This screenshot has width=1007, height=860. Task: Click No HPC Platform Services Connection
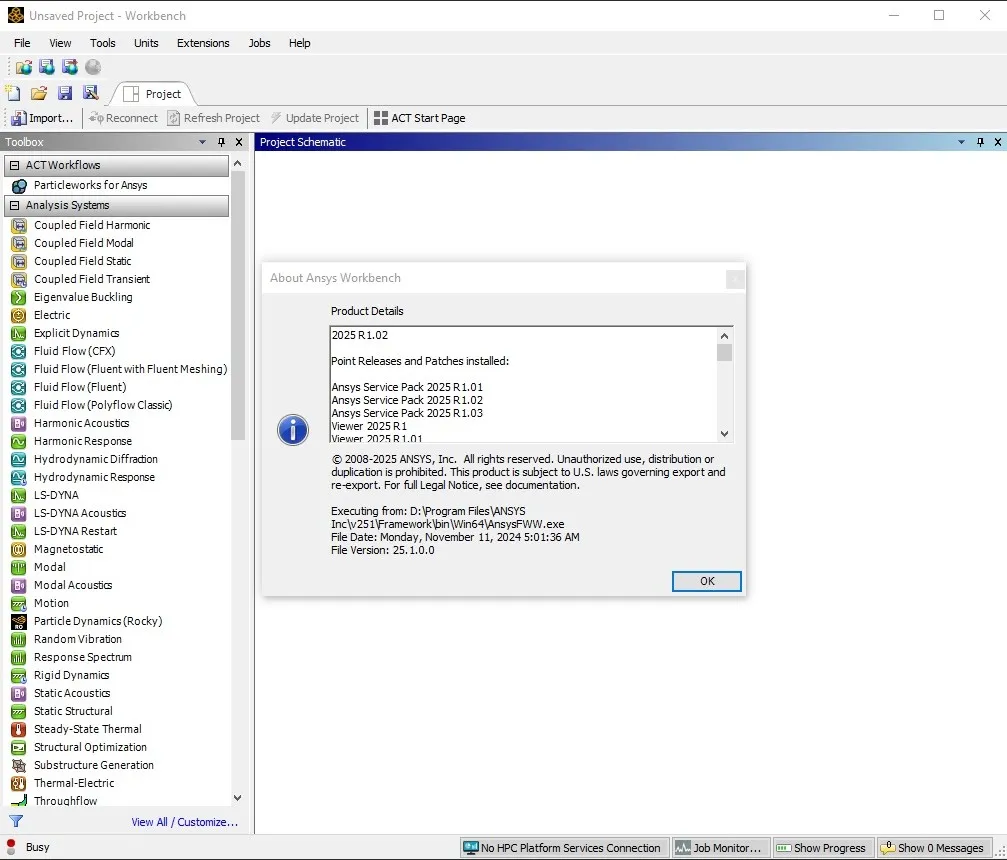563,848
